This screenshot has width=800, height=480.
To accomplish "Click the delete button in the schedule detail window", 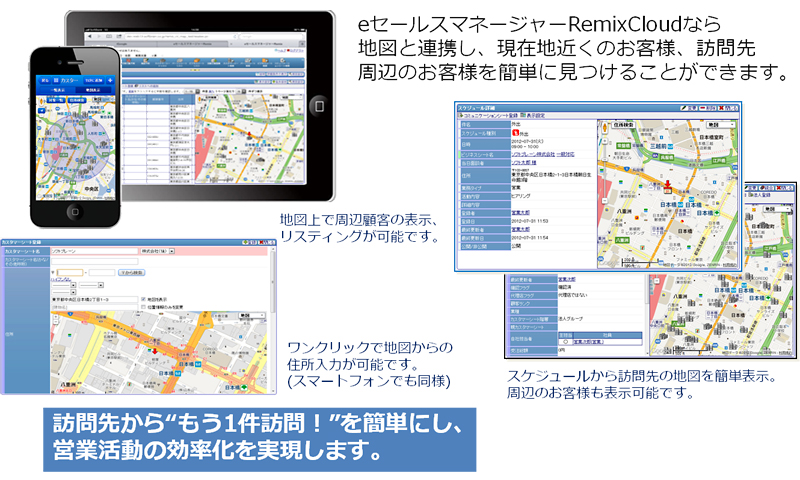I will pos(708,108).
